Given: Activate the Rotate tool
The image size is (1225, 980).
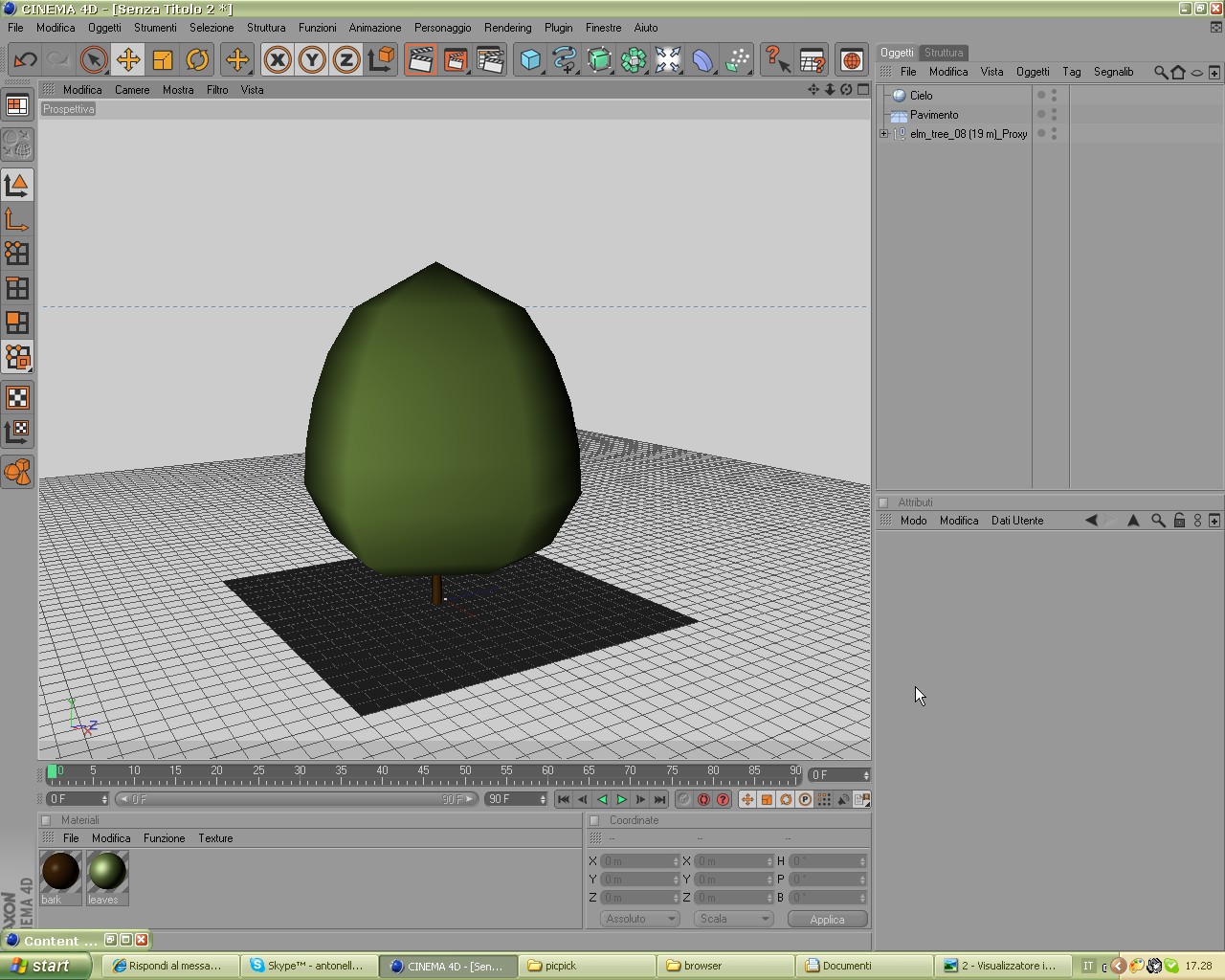Looking at the screenshot, I should click(197, 60).
